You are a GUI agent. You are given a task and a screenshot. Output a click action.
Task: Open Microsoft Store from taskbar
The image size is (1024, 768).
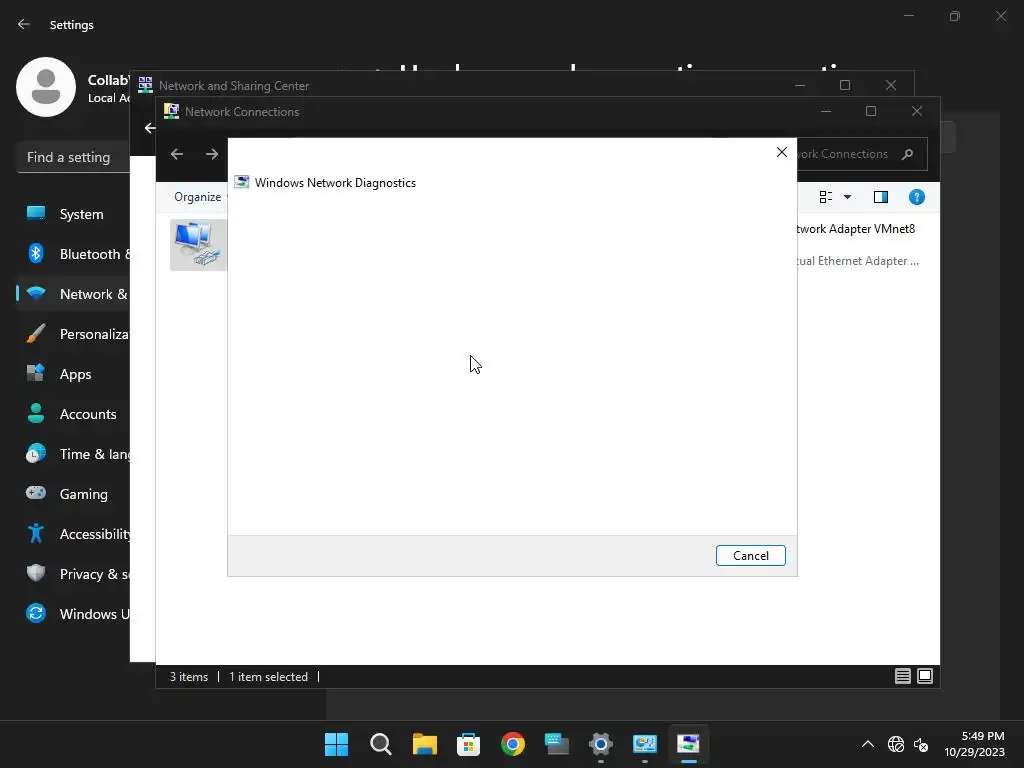tap(468, 744)
